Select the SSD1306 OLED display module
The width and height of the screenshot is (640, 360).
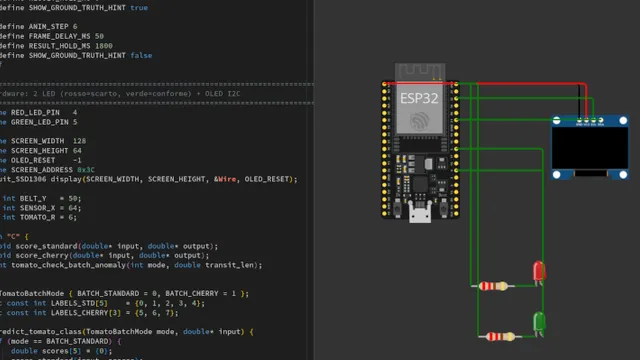click(590, 147)
